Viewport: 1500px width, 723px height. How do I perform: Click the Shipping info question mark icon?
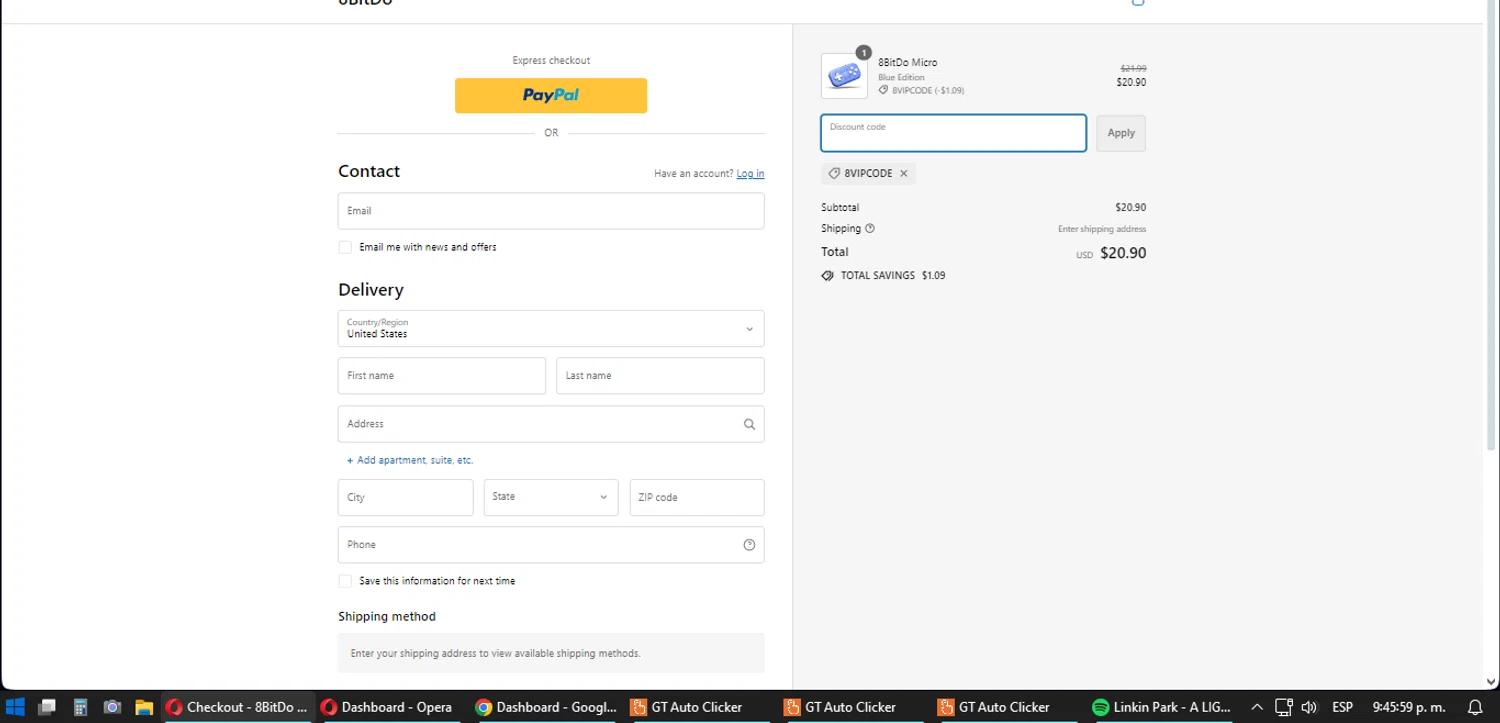pos(870,228)
